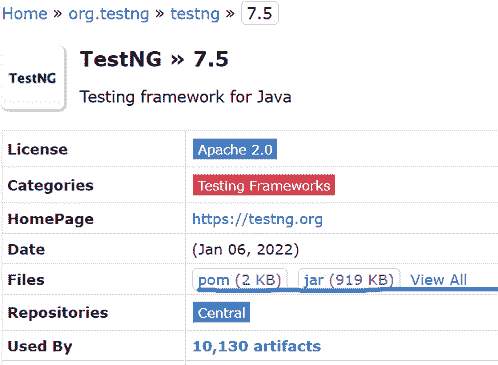Open testng breadcrumb link
This screenshot has width=498, height=365.
[x=195, y=14]
